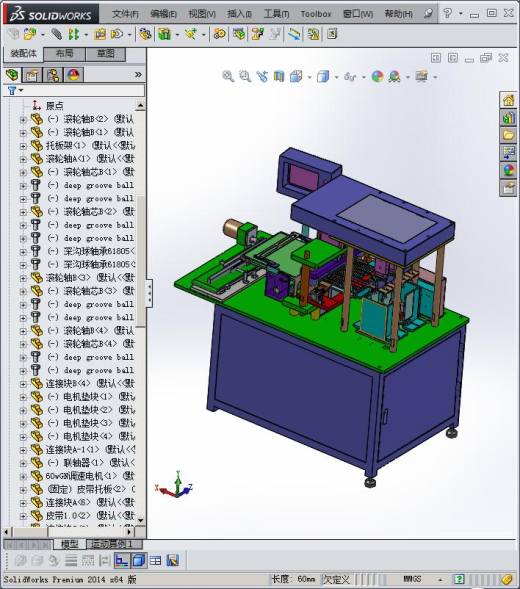Open the FeatureManager design tree tab icon
The image size is (520, 589).
click(x=12, y=75)
